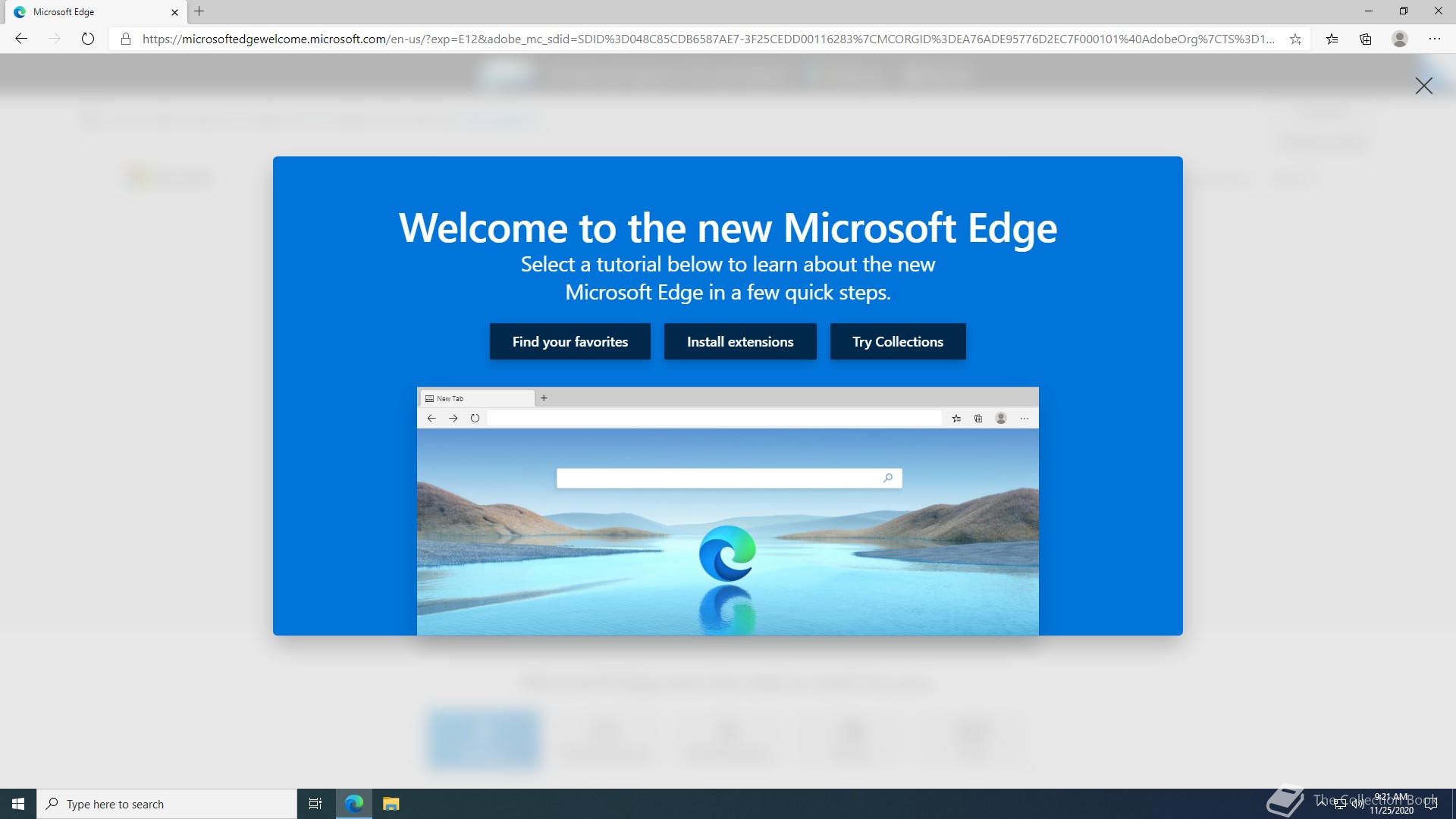Close the Microsoft Edge tab

[x=174, y=12]
